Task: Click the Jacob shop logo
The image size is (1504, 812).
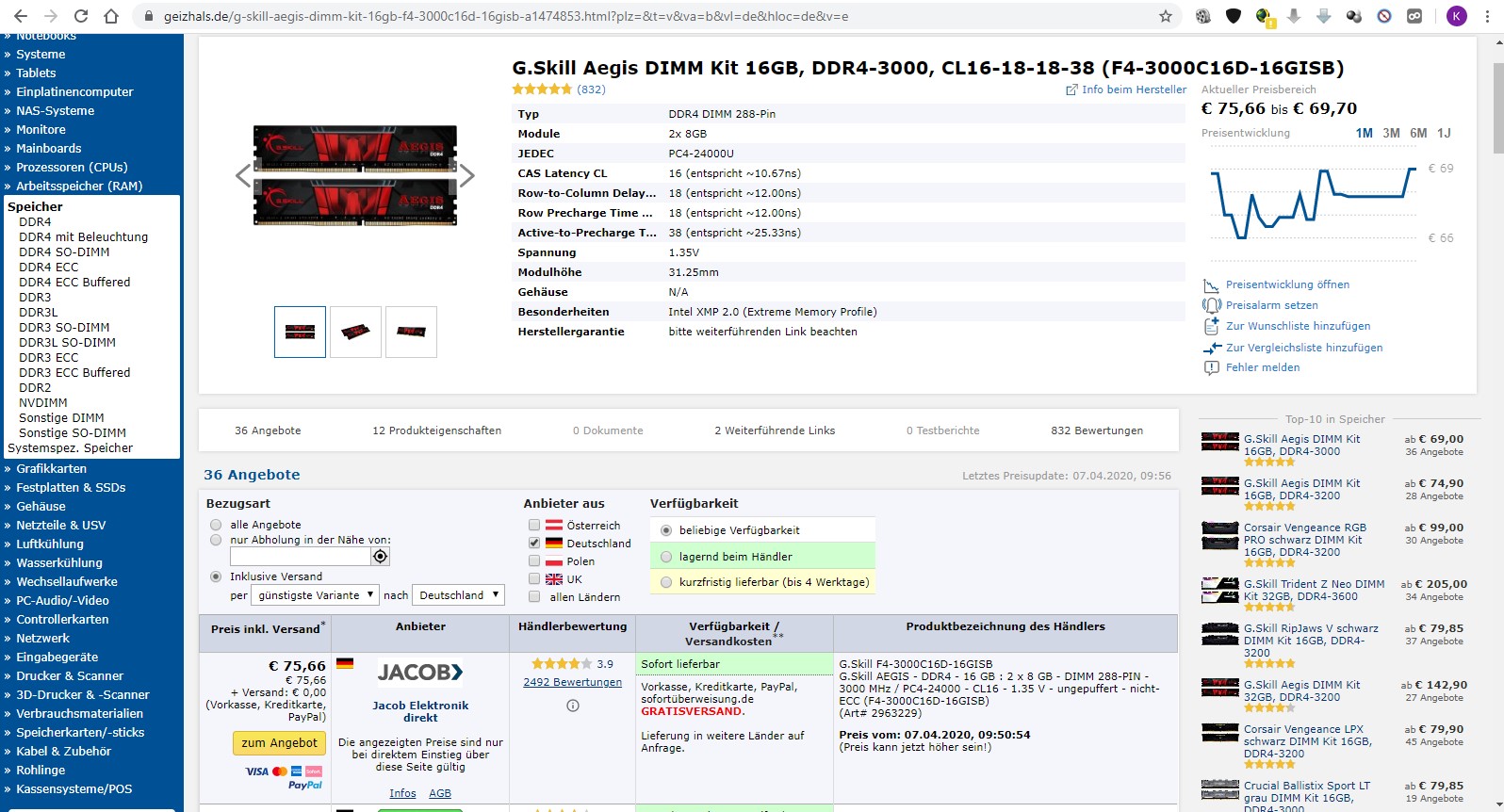Action: (420, 672)
